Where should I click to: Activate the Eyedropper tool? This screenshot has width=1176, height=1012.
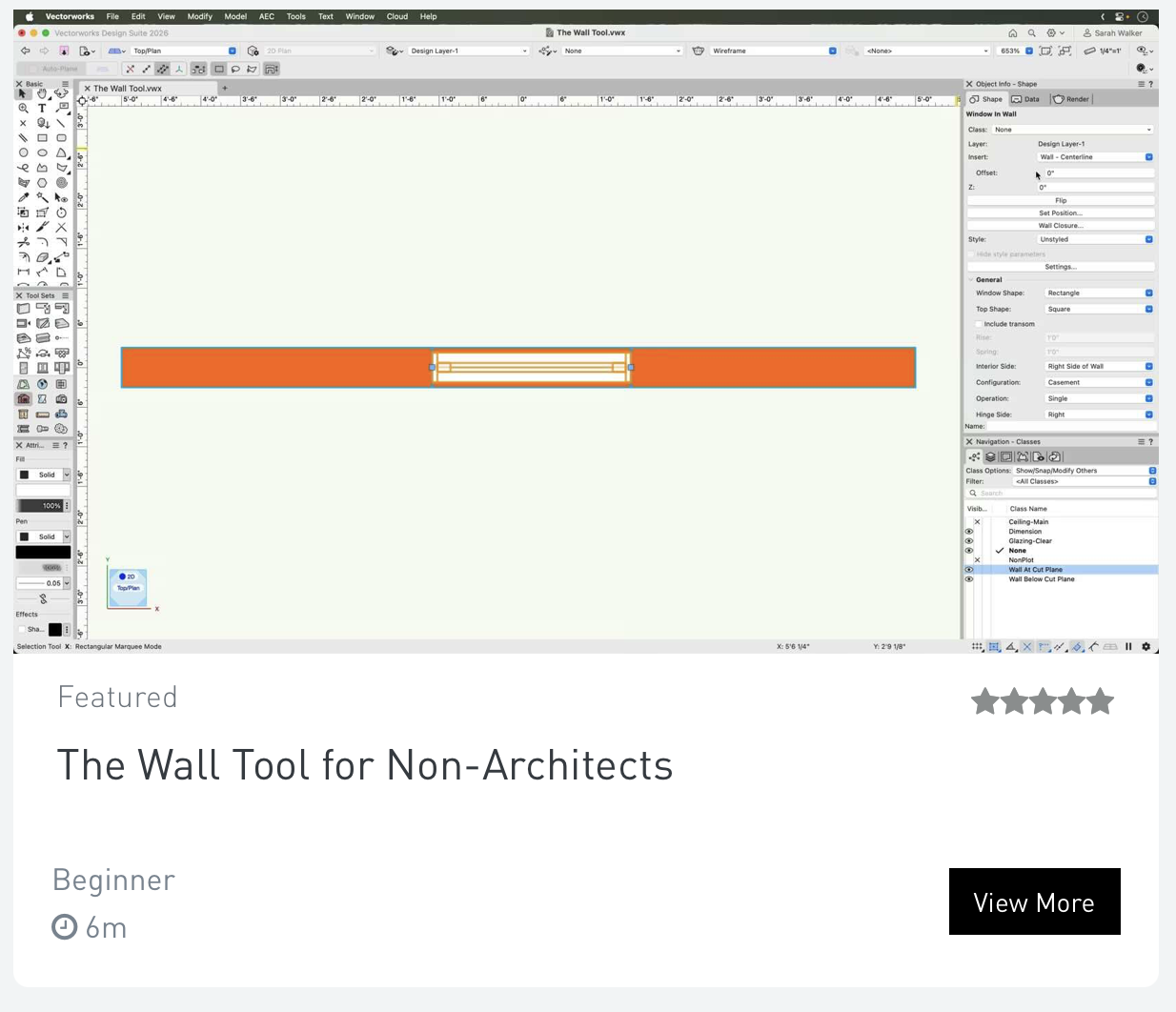[23, 196]
